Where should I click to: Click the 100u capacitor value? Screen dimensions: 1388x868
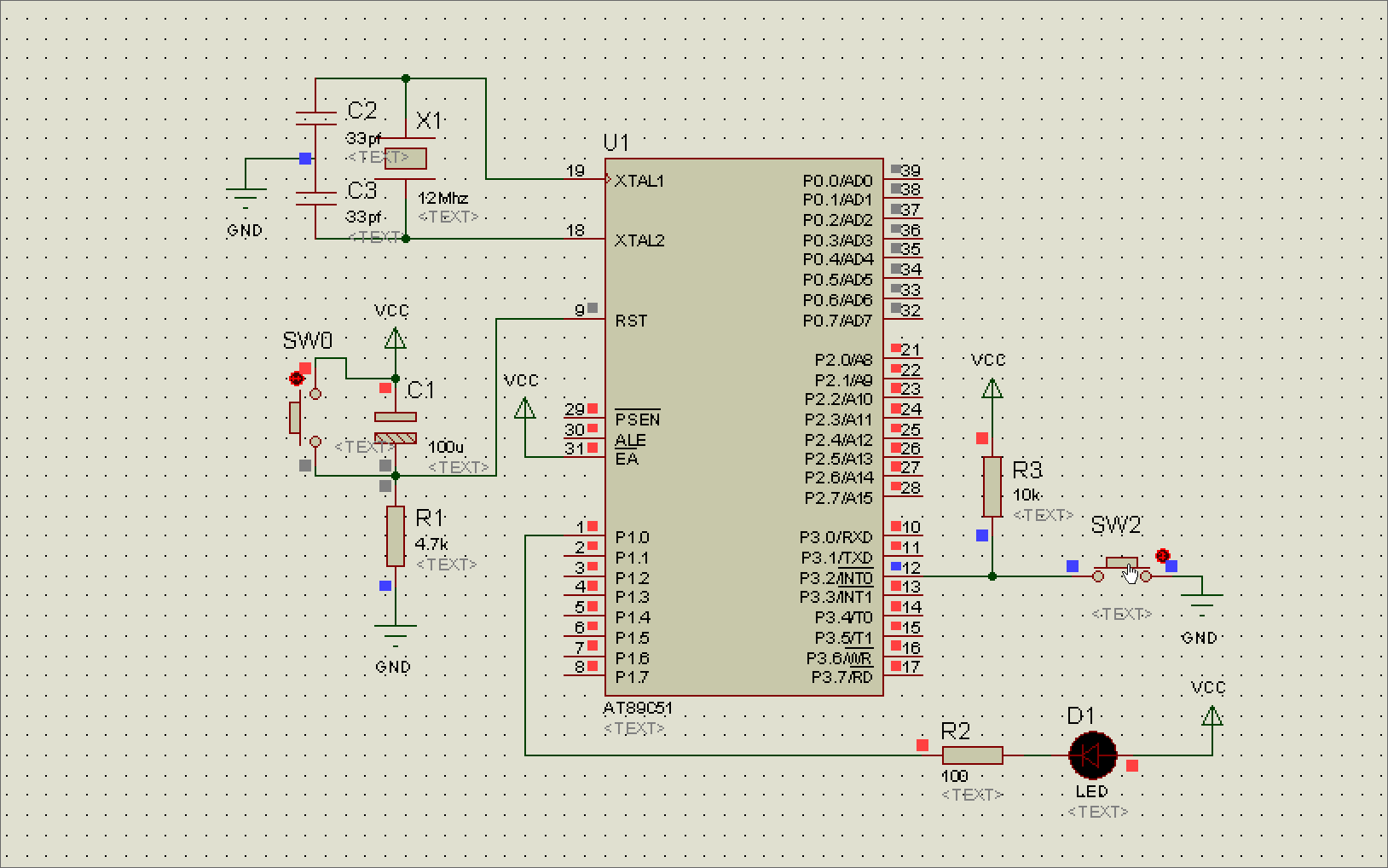(x=445, y=447)
